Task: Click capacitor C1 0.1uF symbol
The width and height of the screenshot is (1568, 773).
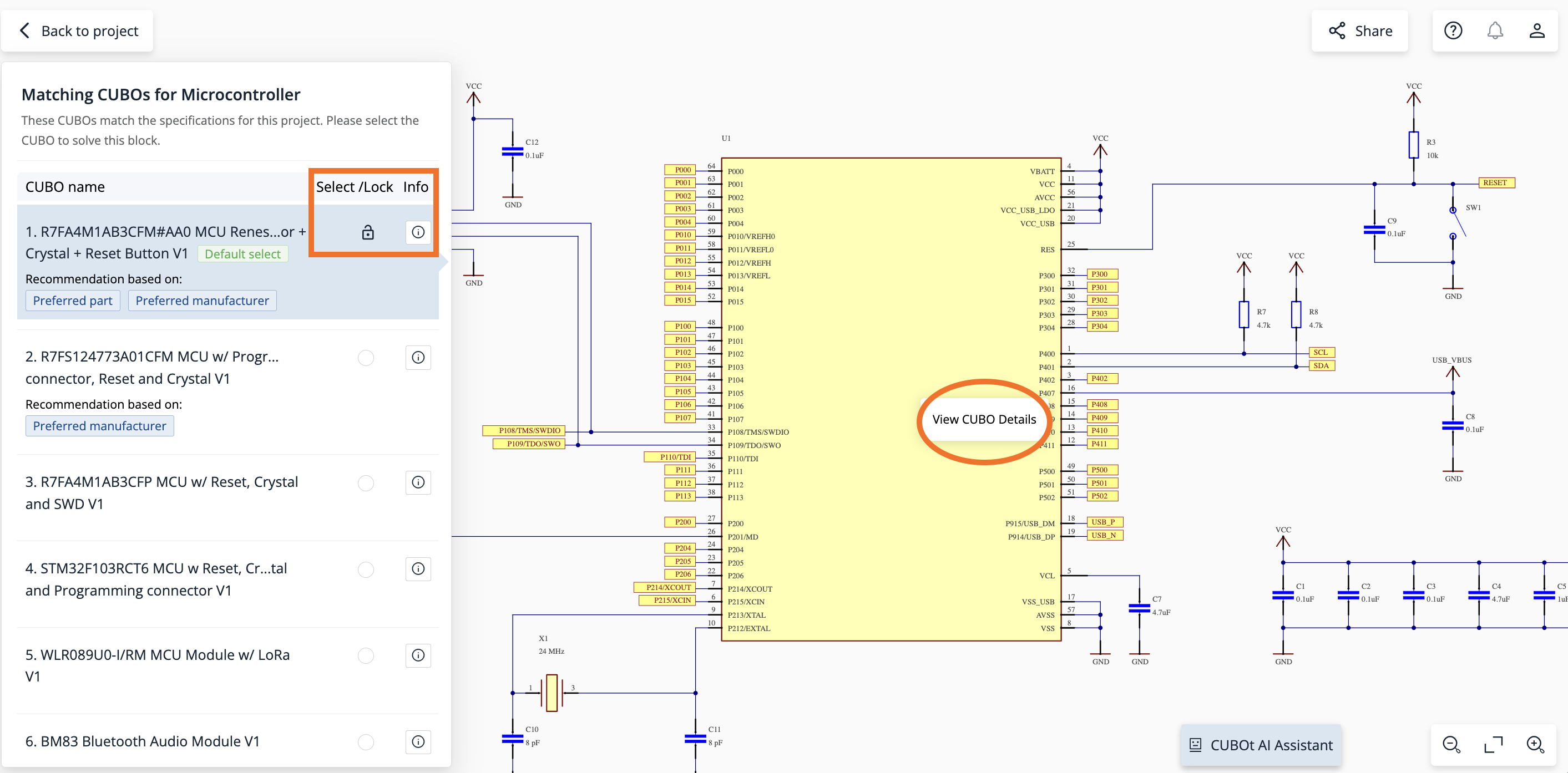Action: [1282, 596]
